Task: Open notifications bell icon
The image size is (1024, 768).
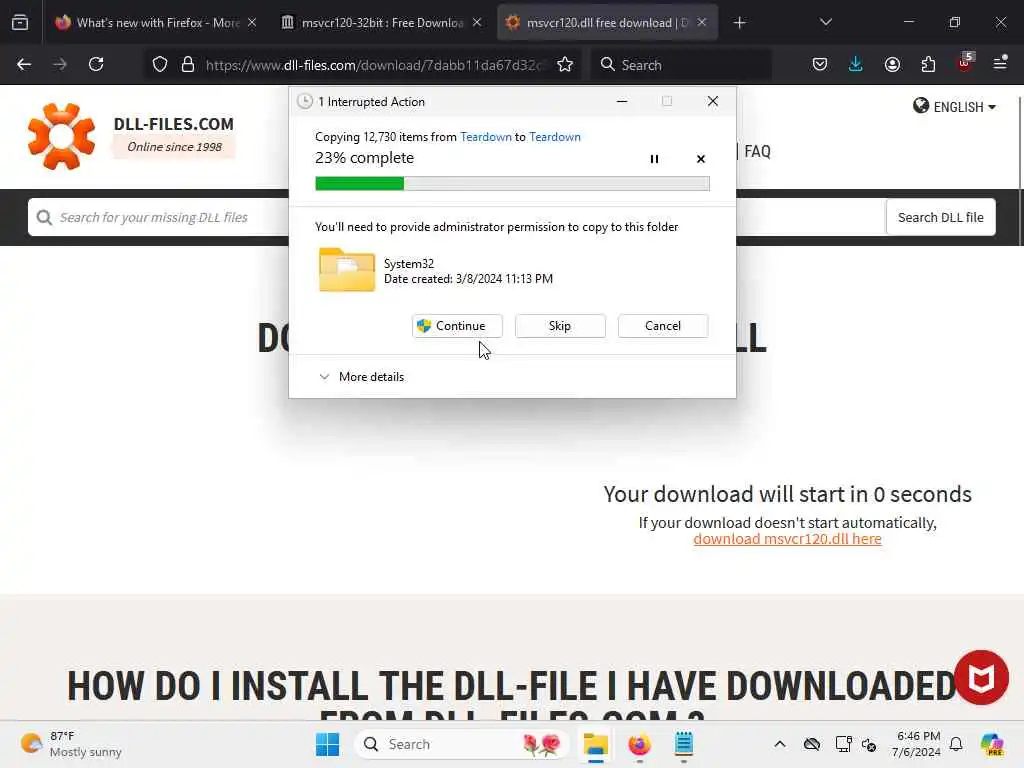Action: click(956, 744)
